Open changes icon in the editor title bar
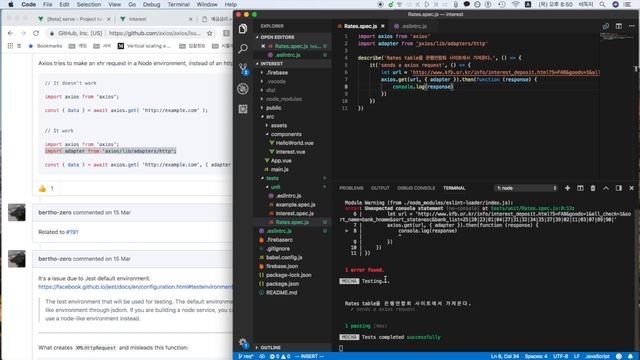The height and width of the screenshot is (360, 640). 606,26
